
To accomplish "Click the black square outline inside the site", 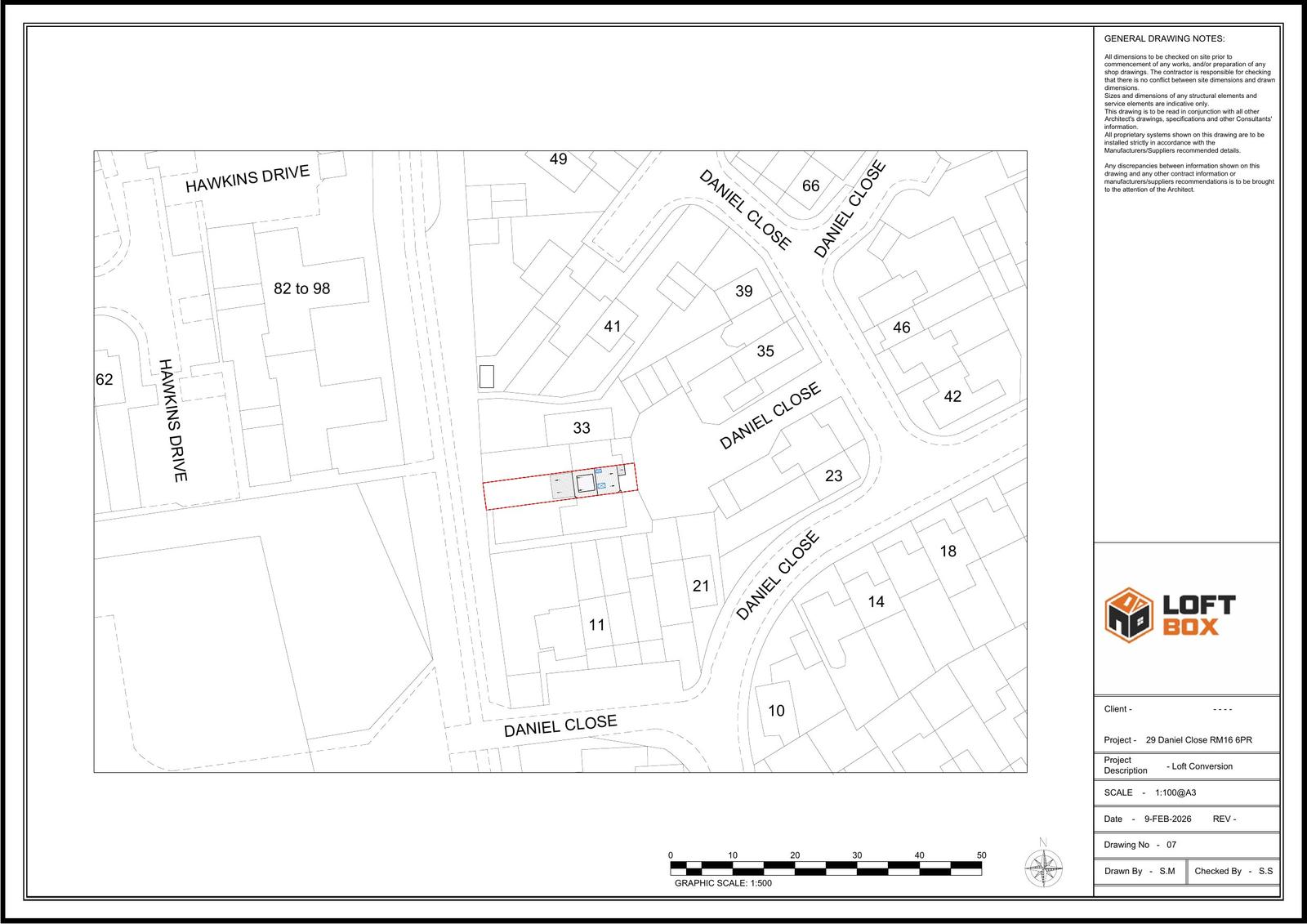I will coord(585,484).
